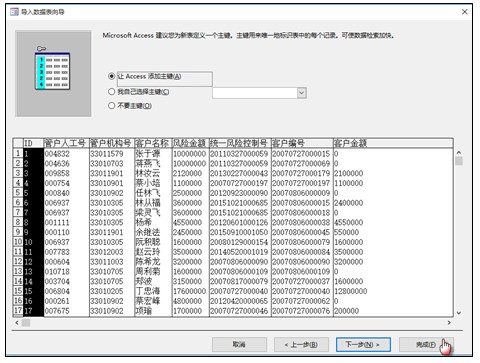
Task: Click cell "20070727000179" in 客户编号 column
Action: (x=301, y=173)
